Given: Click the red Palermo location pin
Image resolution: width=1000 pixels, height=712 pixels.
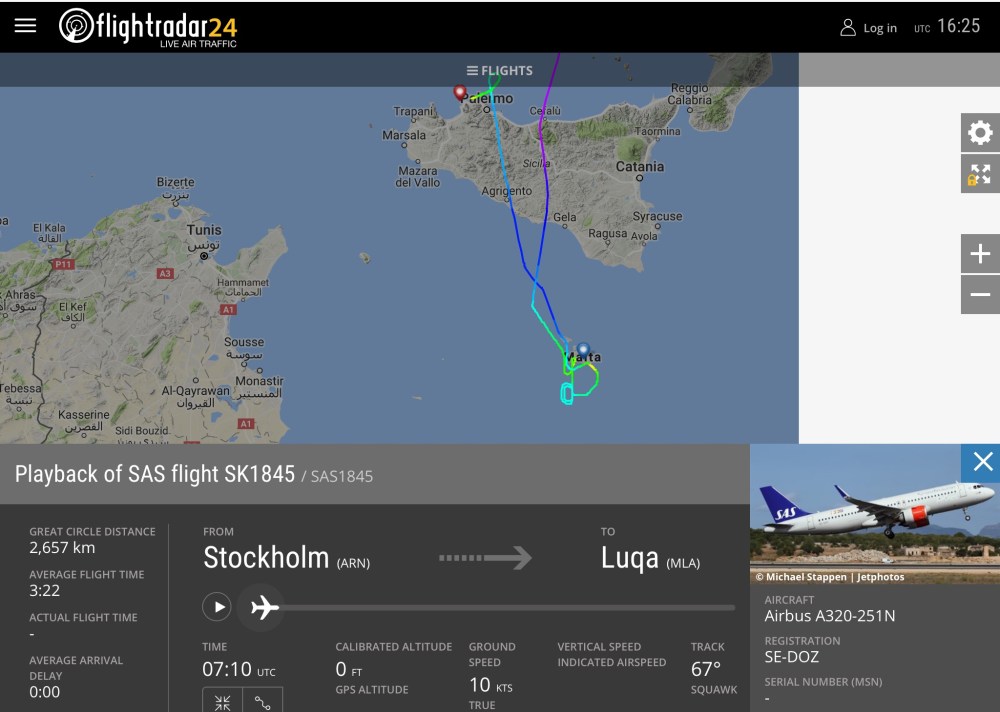Looking at the screenshot, I should coord(461,93).
